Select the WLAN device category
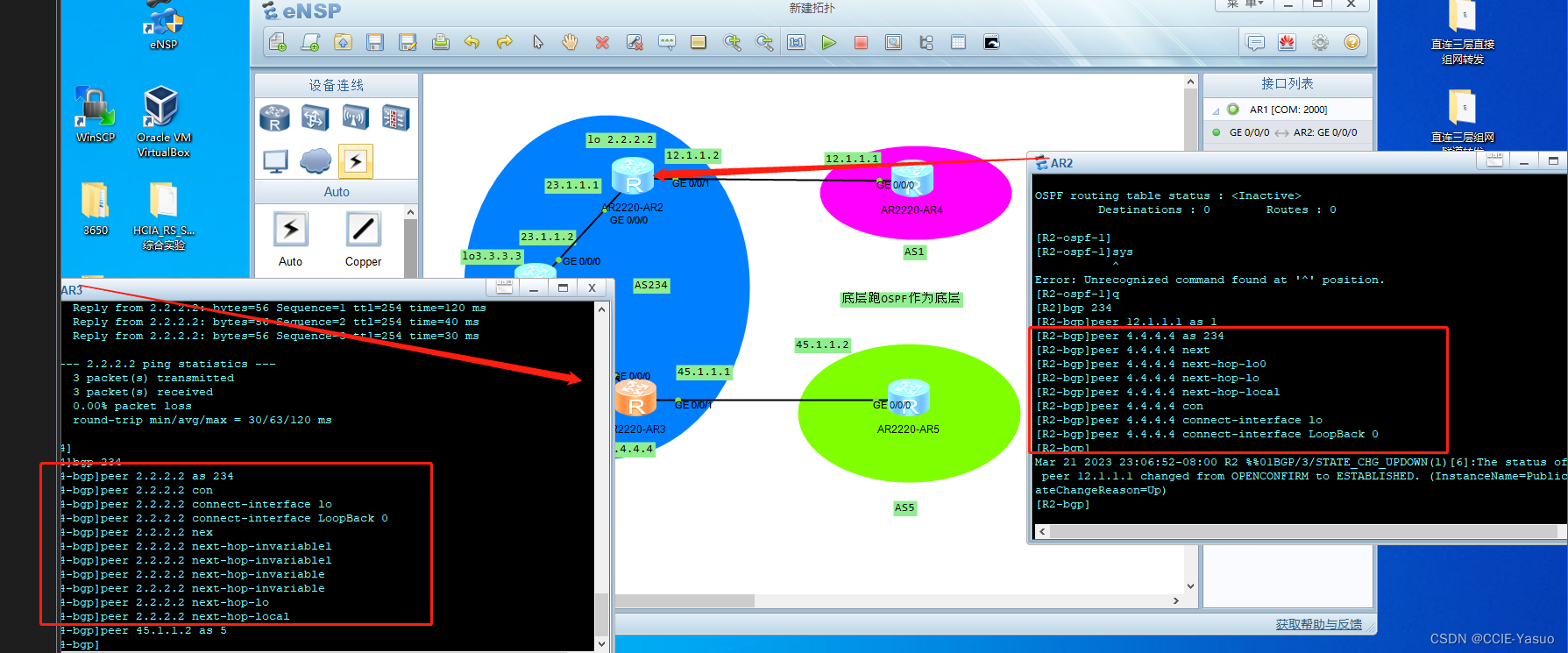Viewport: 1568px width, 653px height. (x=355, y=117)
